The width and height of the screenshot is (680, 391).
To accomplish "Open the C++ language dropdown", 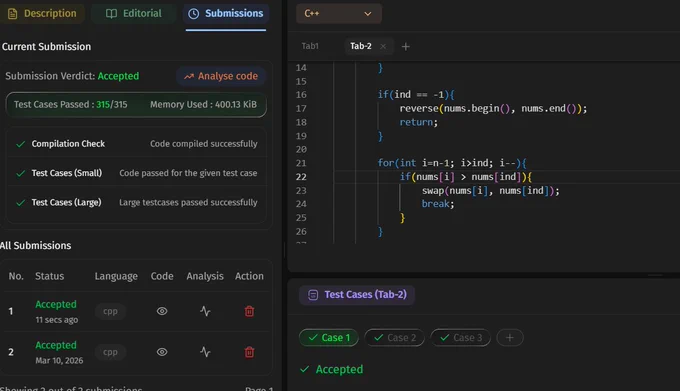I will click(339, 13).
